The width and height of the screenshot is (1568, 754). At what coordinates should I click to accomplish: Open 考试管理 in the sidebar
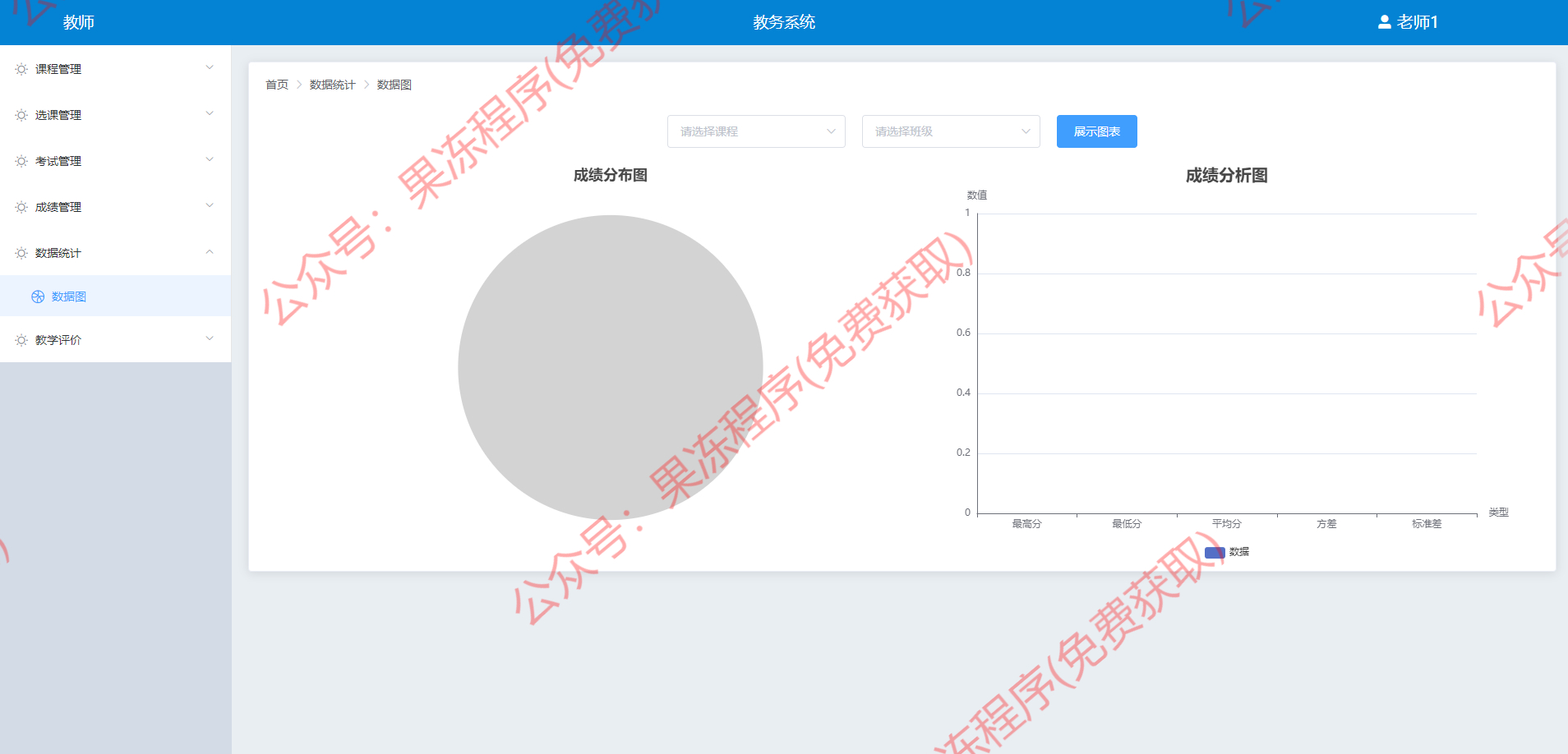pos(115,161)
